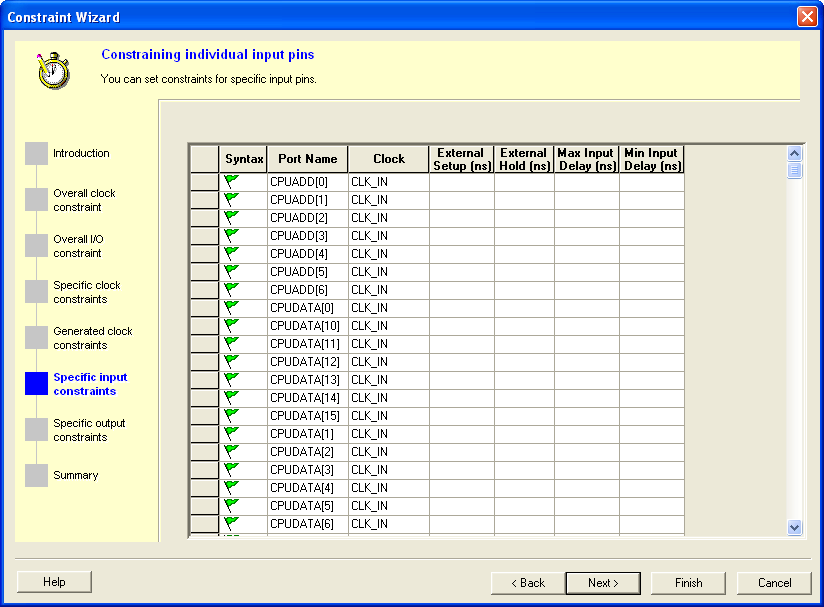Image resolution: width=824 pixels, height=607 pixels.
Task: Click the green syntax flag for CPUADD[3]
Action: click(231, 235)
